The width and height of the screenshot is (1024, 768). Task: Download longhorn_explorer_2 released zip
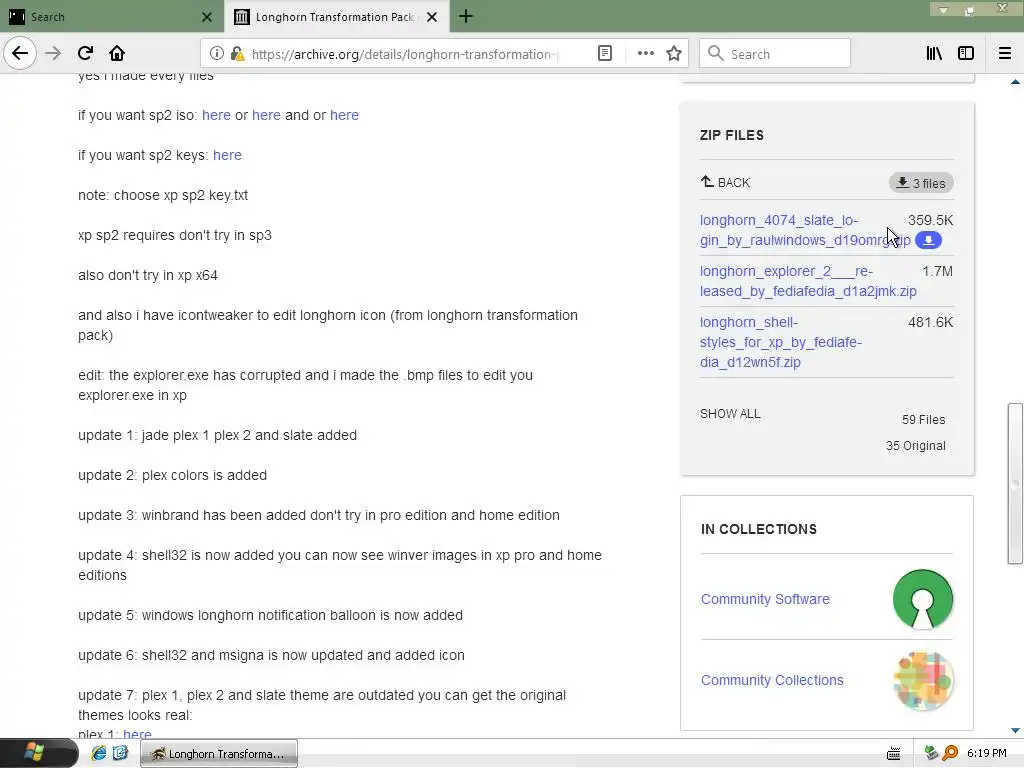808,281
